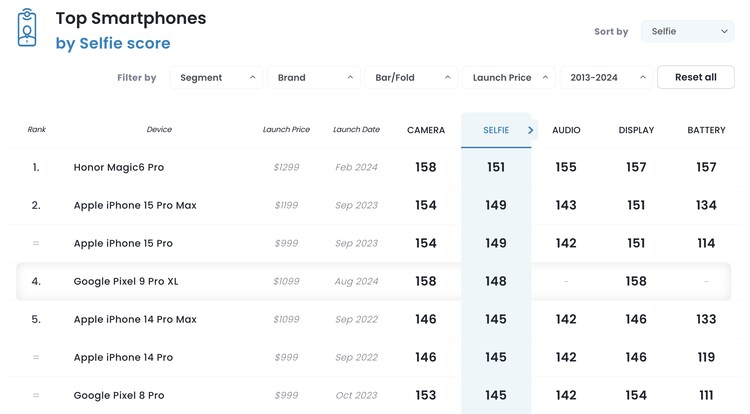
Task: Switch to the CAMERA score column
Action: [x=426, y=130]
